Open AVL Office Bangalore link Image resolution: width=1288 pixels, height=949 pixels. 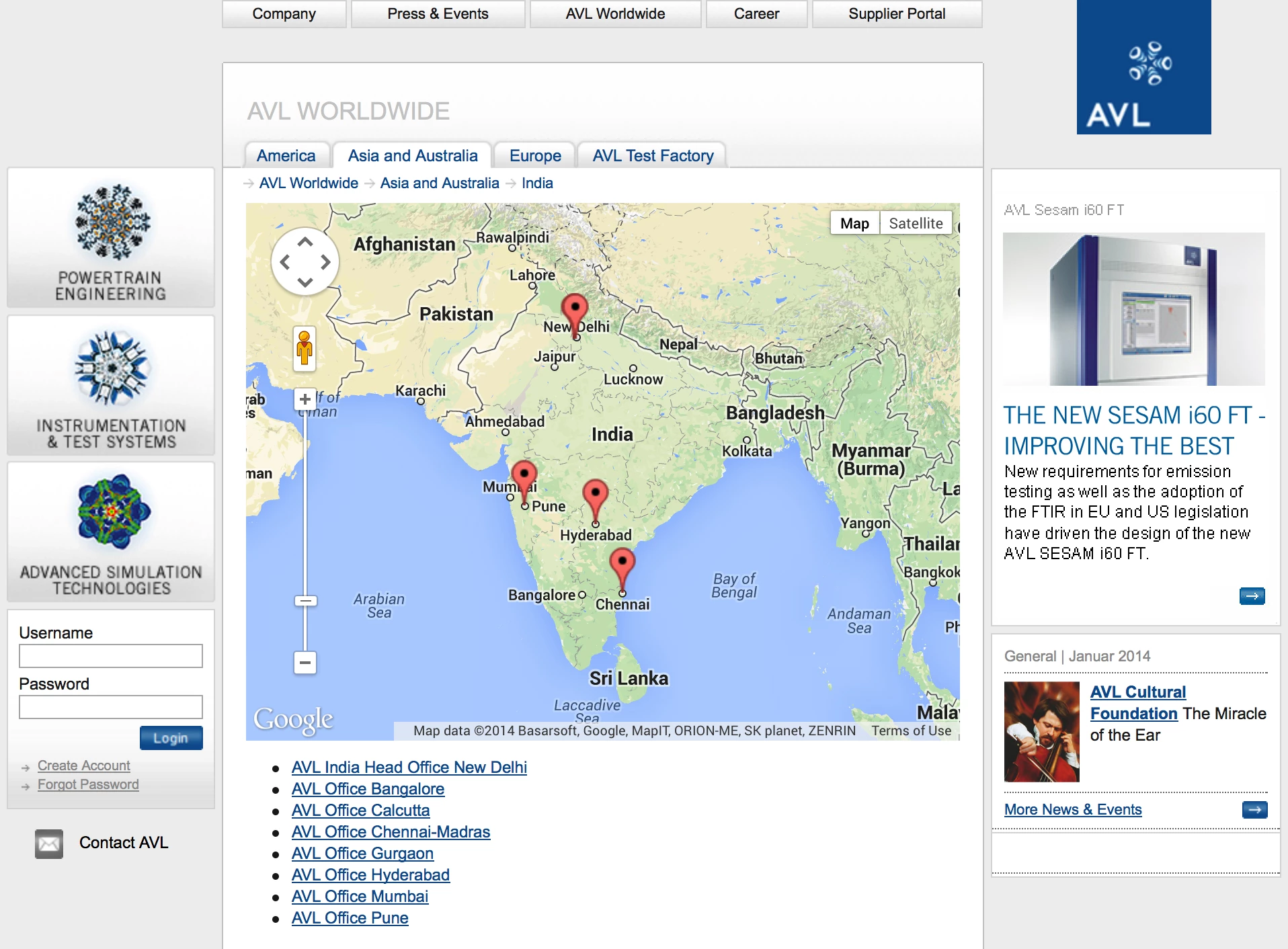[x=368, y=788]
